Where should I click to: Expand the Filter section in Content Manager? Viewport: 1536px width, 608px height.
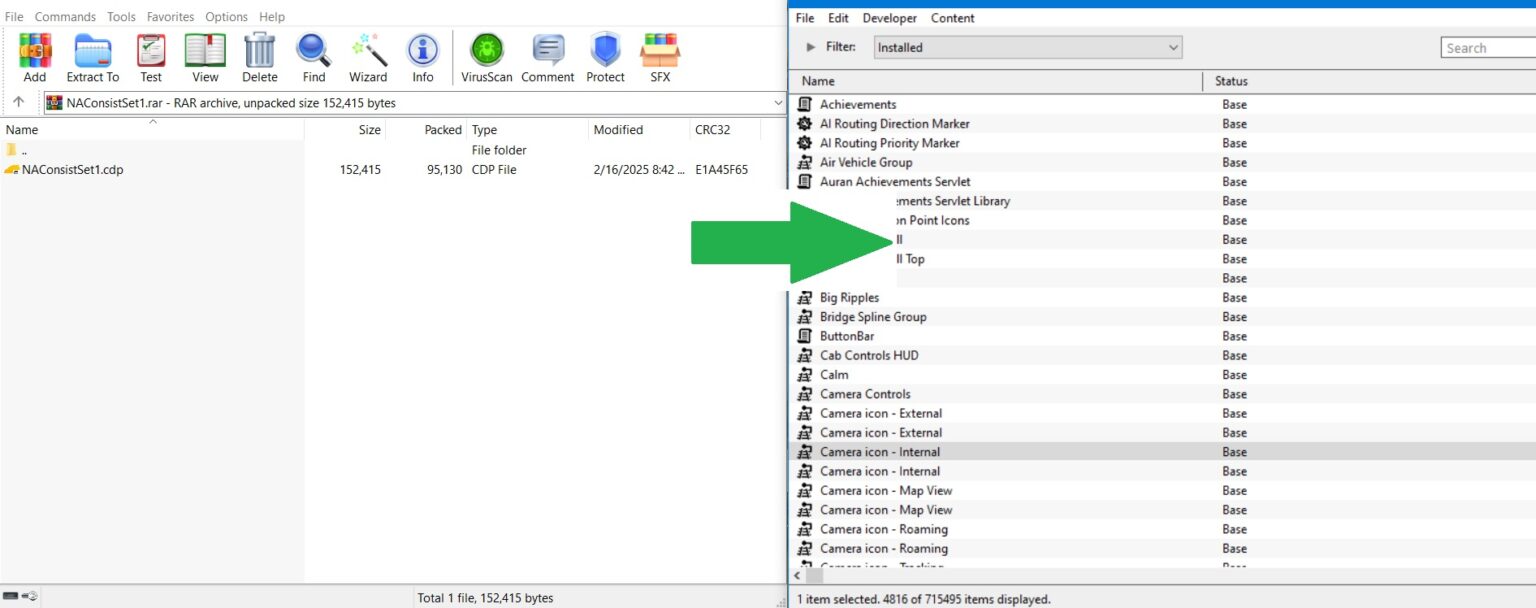[x=812, y=46]
